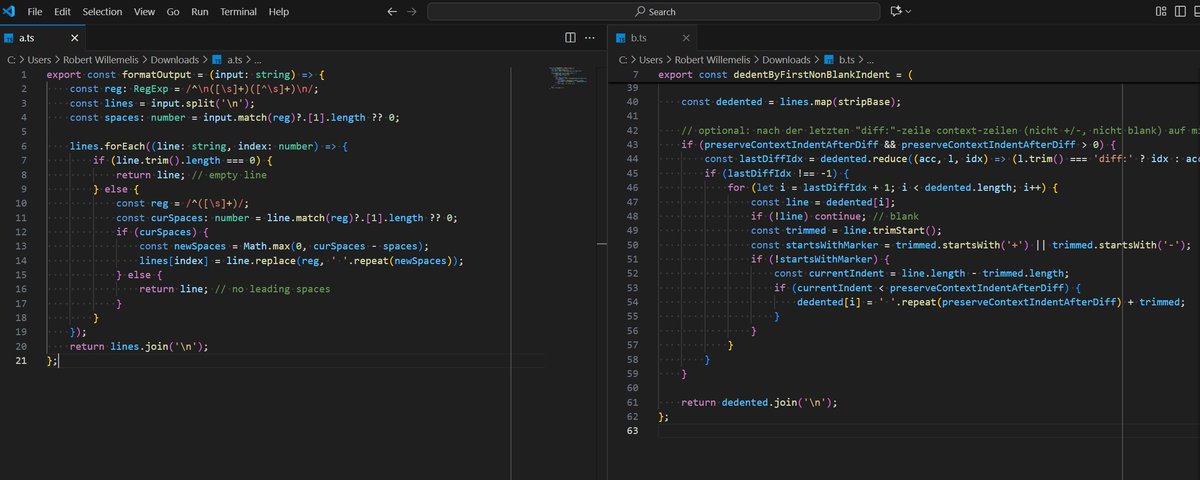Open the Help menu

coord(279,12)
